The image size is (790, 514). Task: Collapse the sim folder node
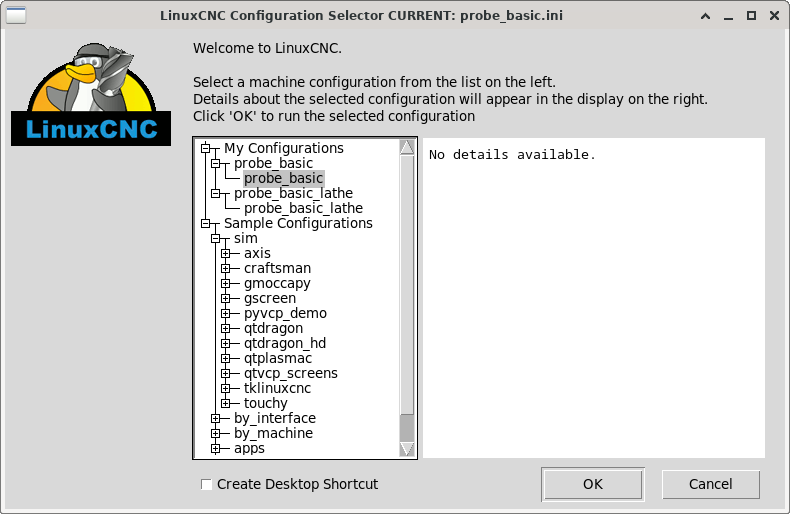216,238
